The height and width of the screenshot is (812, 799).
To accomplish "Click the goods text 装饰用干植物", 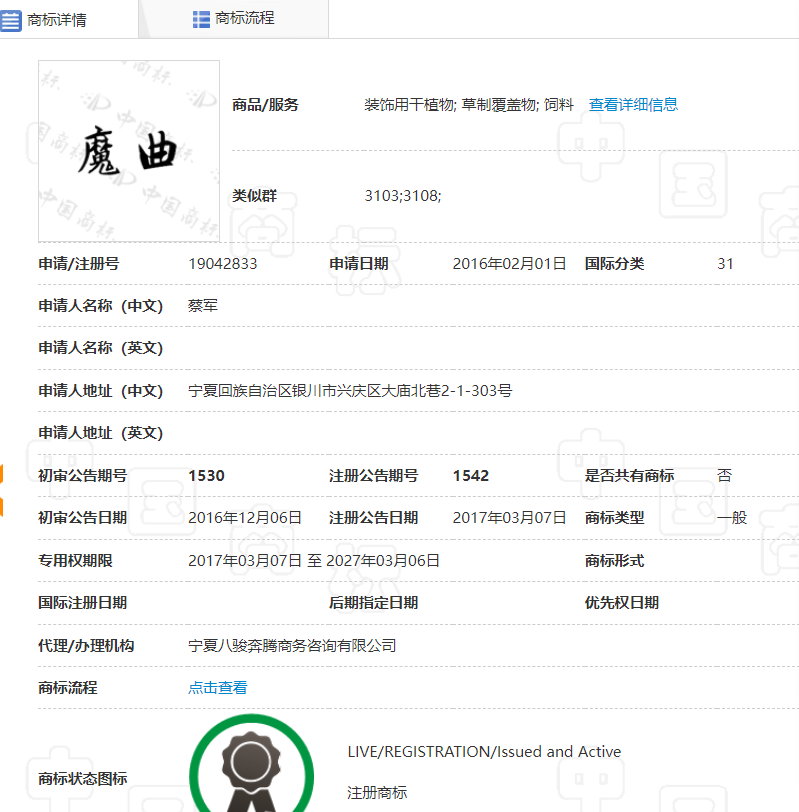I will (410, 105).
